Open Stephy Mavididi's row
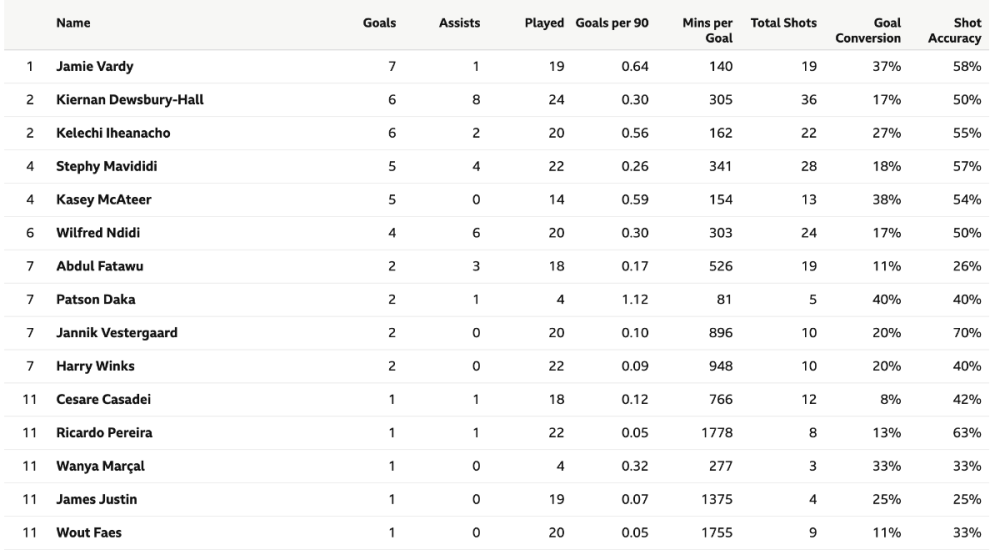Screen dimensions: 1000x550 pos(106,166)
